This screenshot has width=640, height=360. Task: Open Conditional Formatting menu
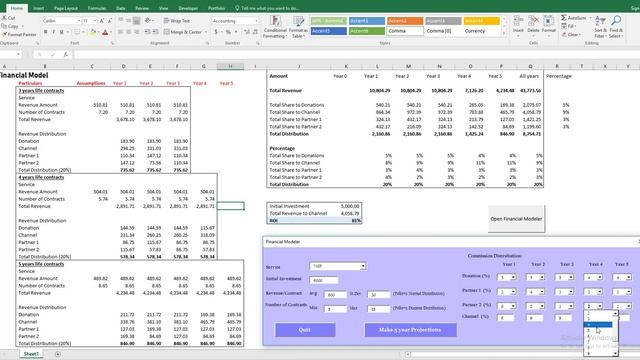[x=276, y=27]
